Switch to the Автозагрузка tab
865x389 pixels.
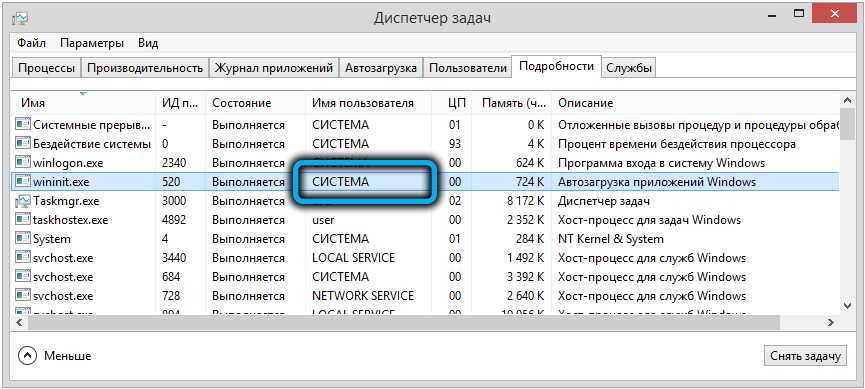click(x=381, y=68)
